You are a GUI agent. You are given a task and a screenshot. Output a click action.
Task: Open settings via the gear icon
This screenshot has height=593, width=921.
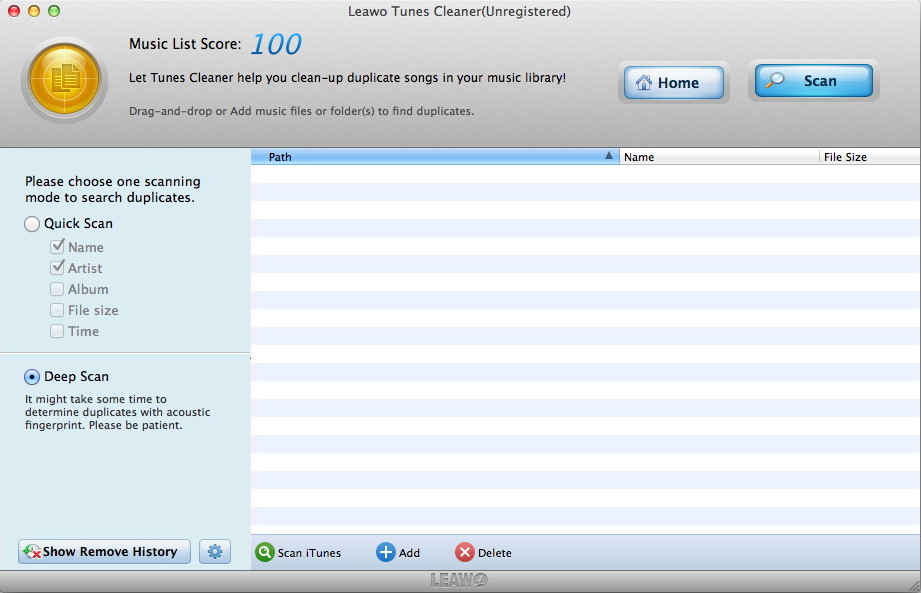tap(215, 552)
